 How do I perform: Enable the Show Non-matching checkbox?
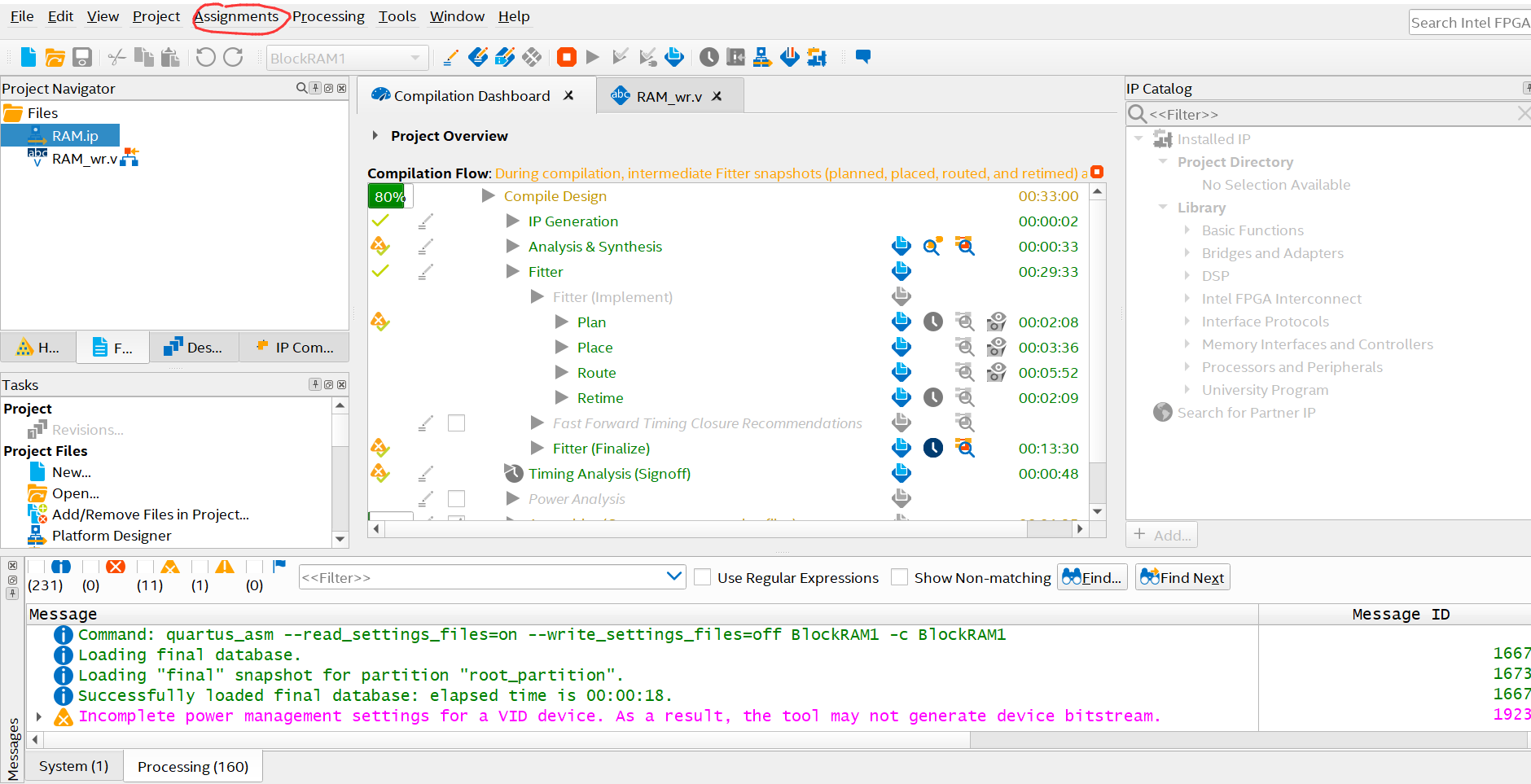click(x=899, y=577)
